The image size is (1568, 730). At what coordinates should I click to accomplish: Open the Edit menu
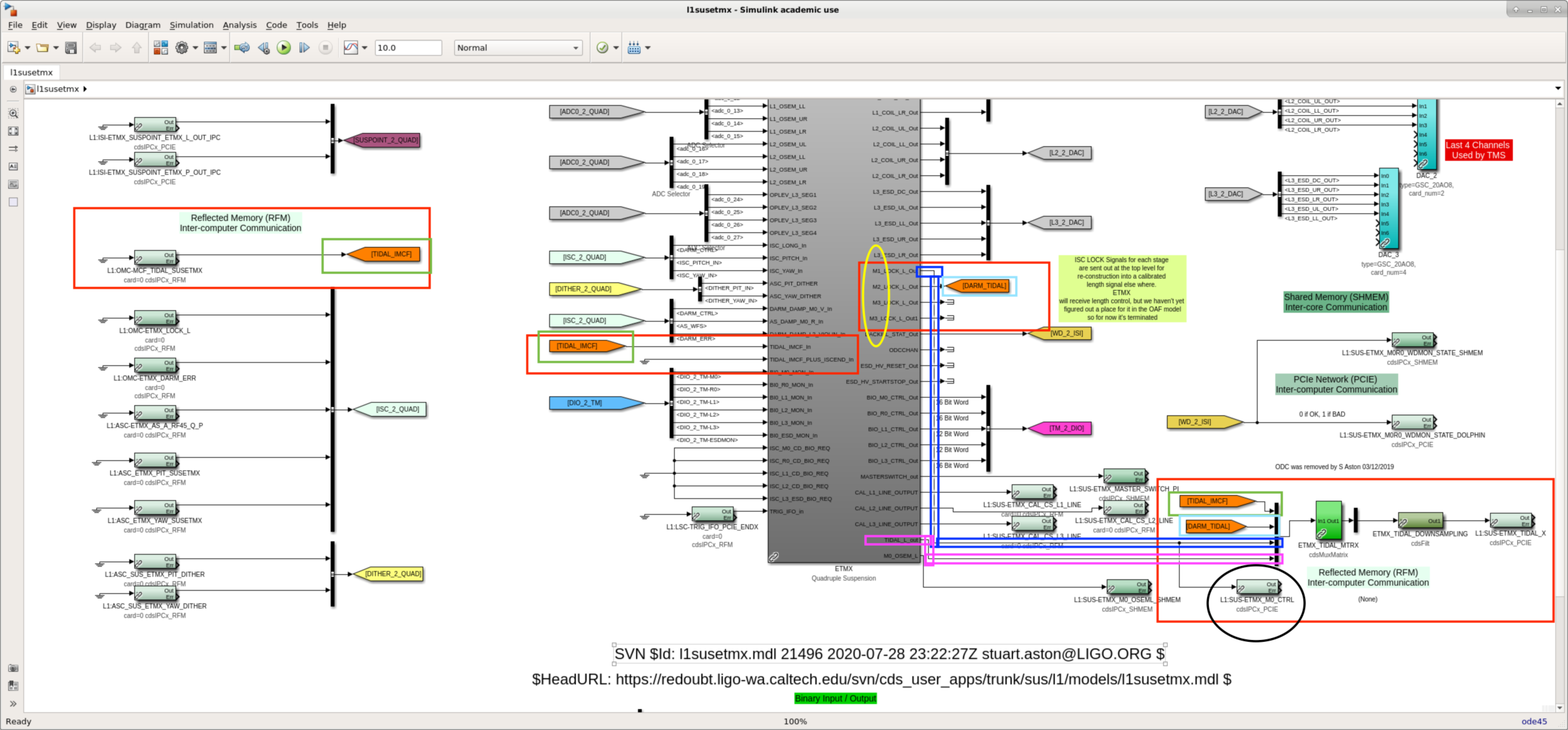click(39, 25)
